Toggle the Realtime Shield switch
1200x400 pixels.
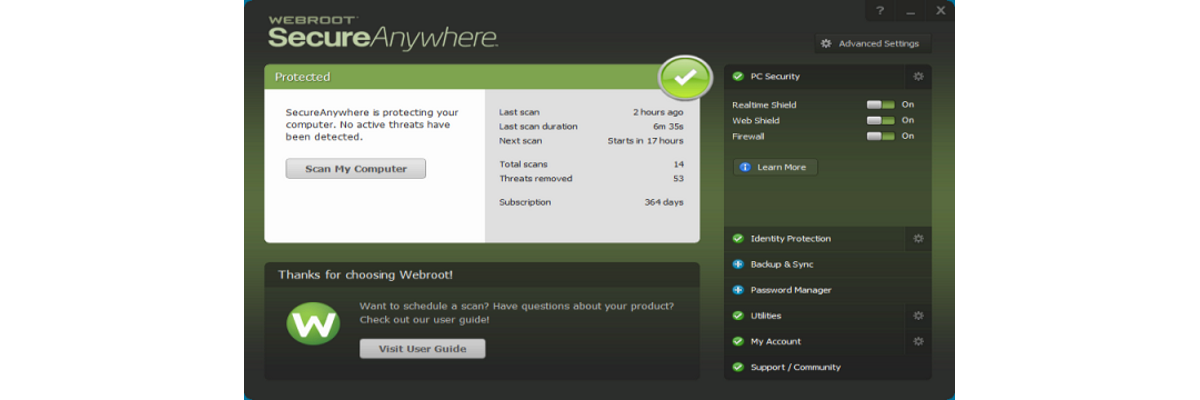[881, 104]
